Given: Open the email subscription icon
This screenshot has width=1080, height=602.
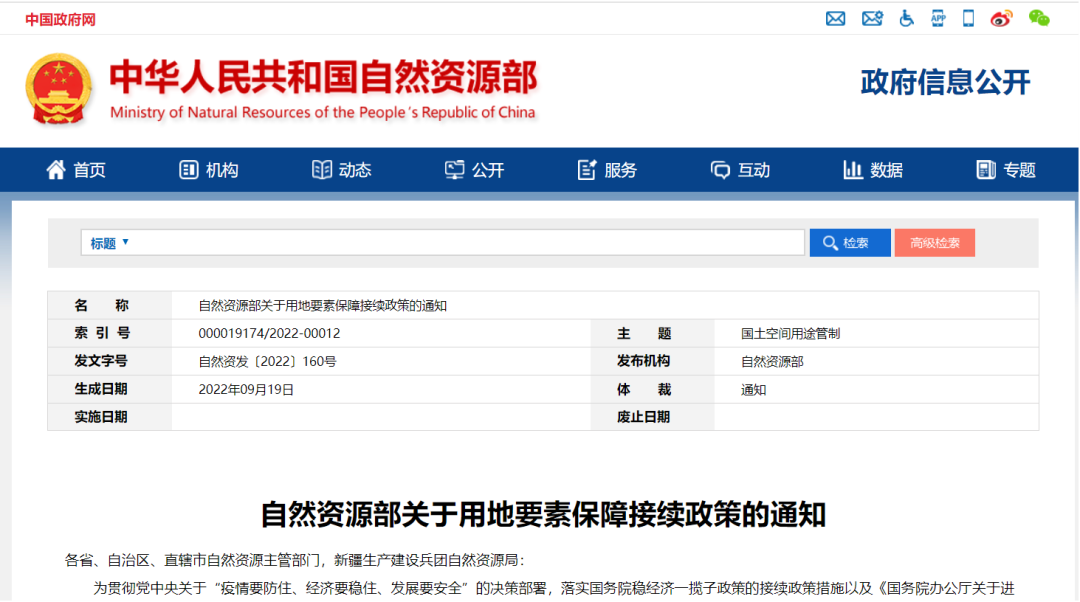Looking at the screenshot, I should [871, 18].
